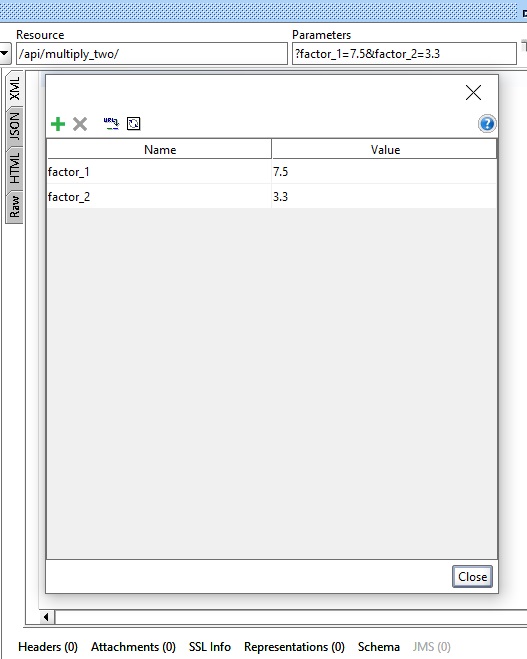527x659 pixels.
Task: Select the factor_2 value cell 3.3
Action: tap(384, 197)
